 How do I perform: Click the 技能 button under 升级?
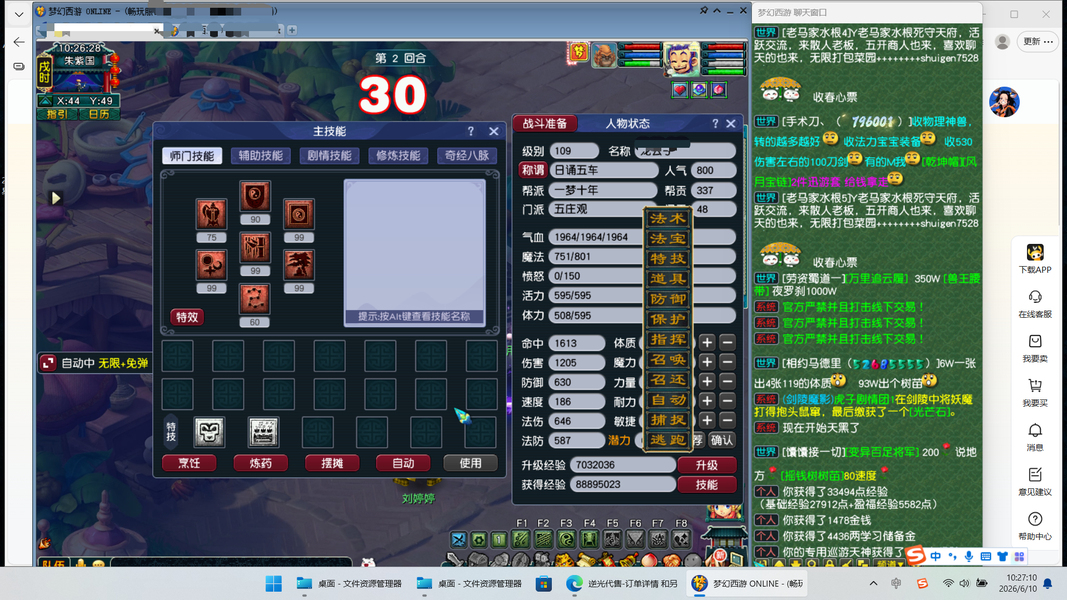[x=707, y=484]
